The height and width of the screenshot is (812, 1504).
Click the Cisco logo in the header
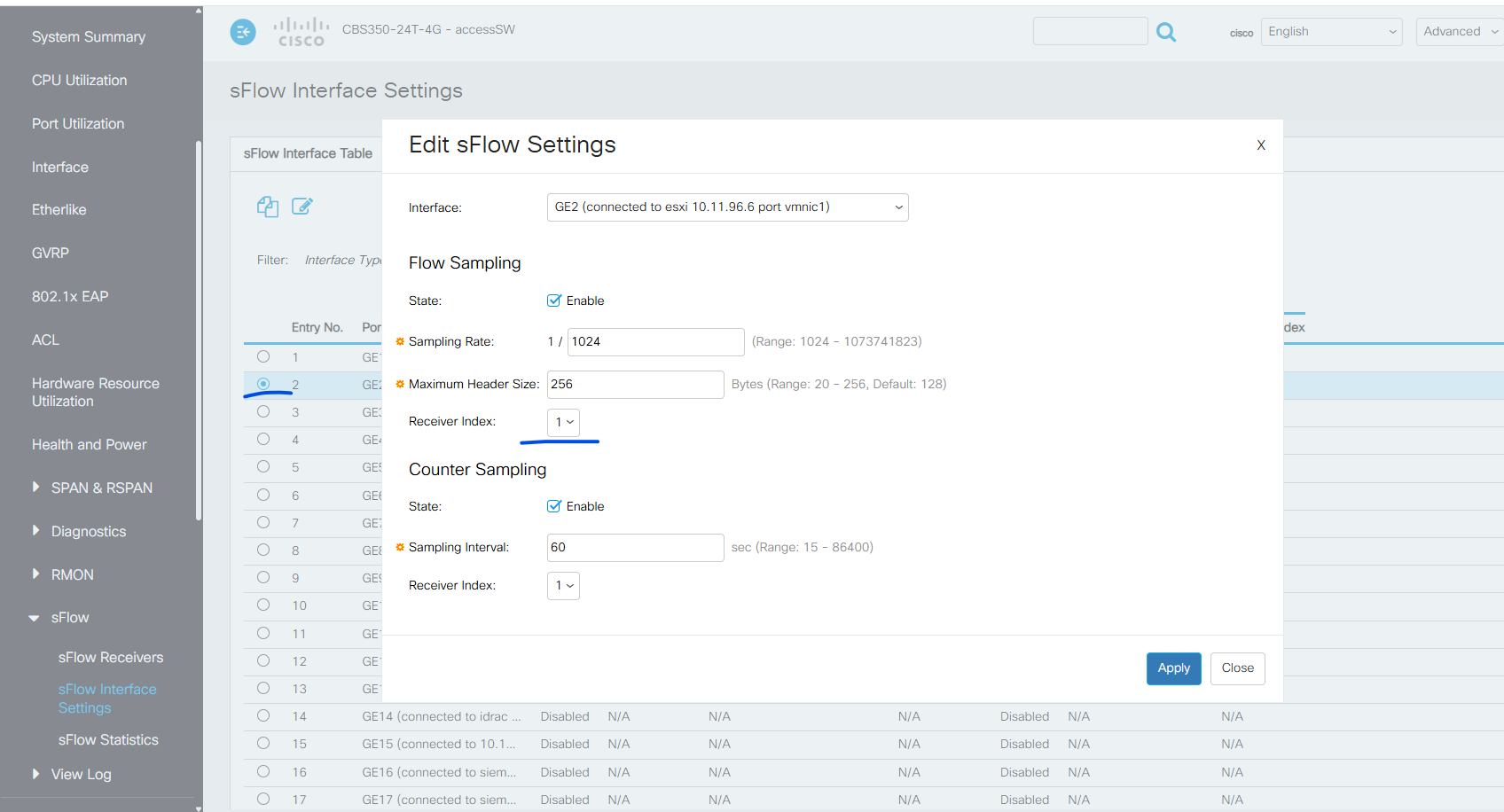pyautogui.click(x=301, y=32)
